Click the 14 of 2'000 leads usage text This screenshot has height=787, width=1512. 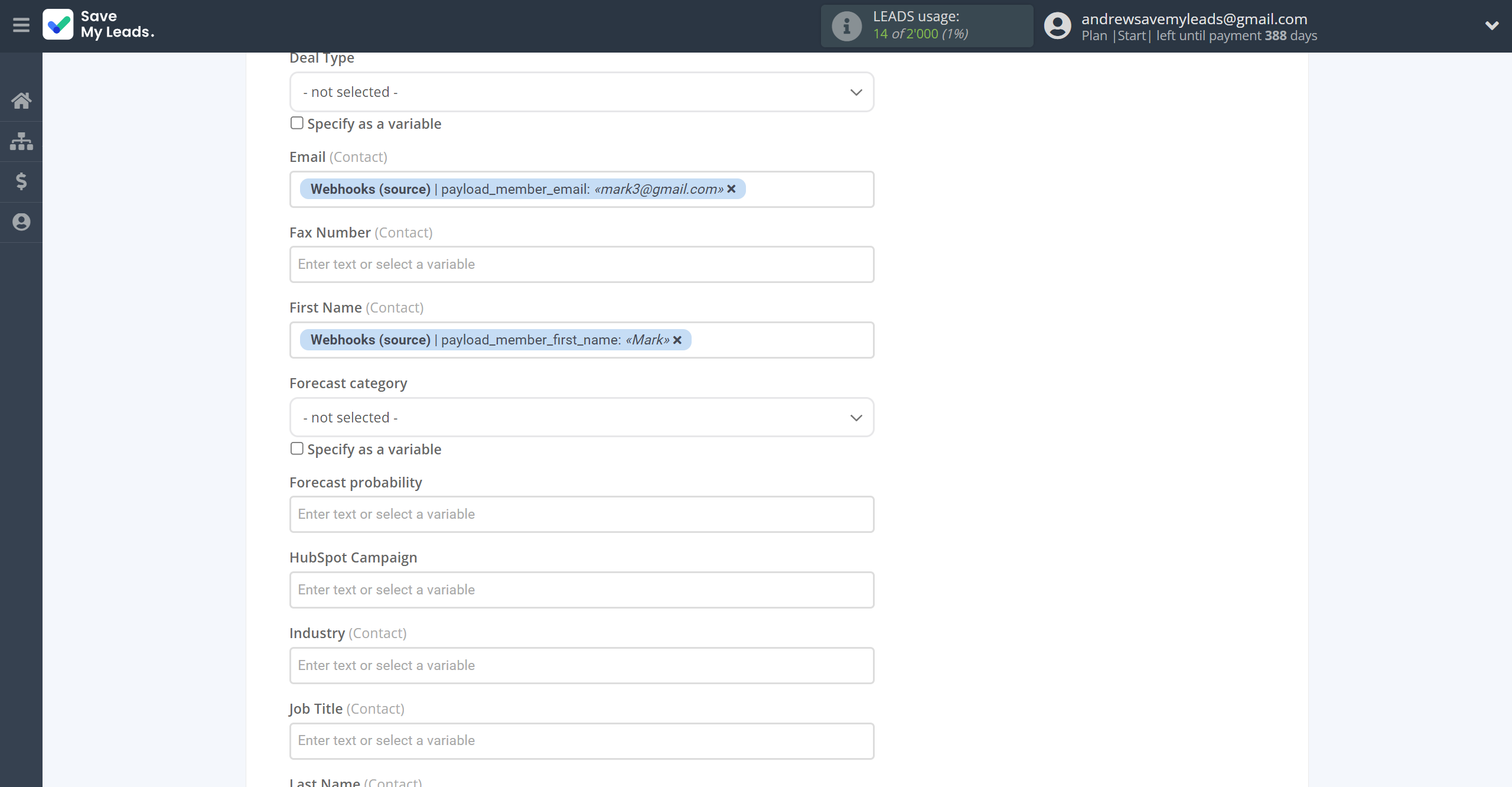click(921, 34)
